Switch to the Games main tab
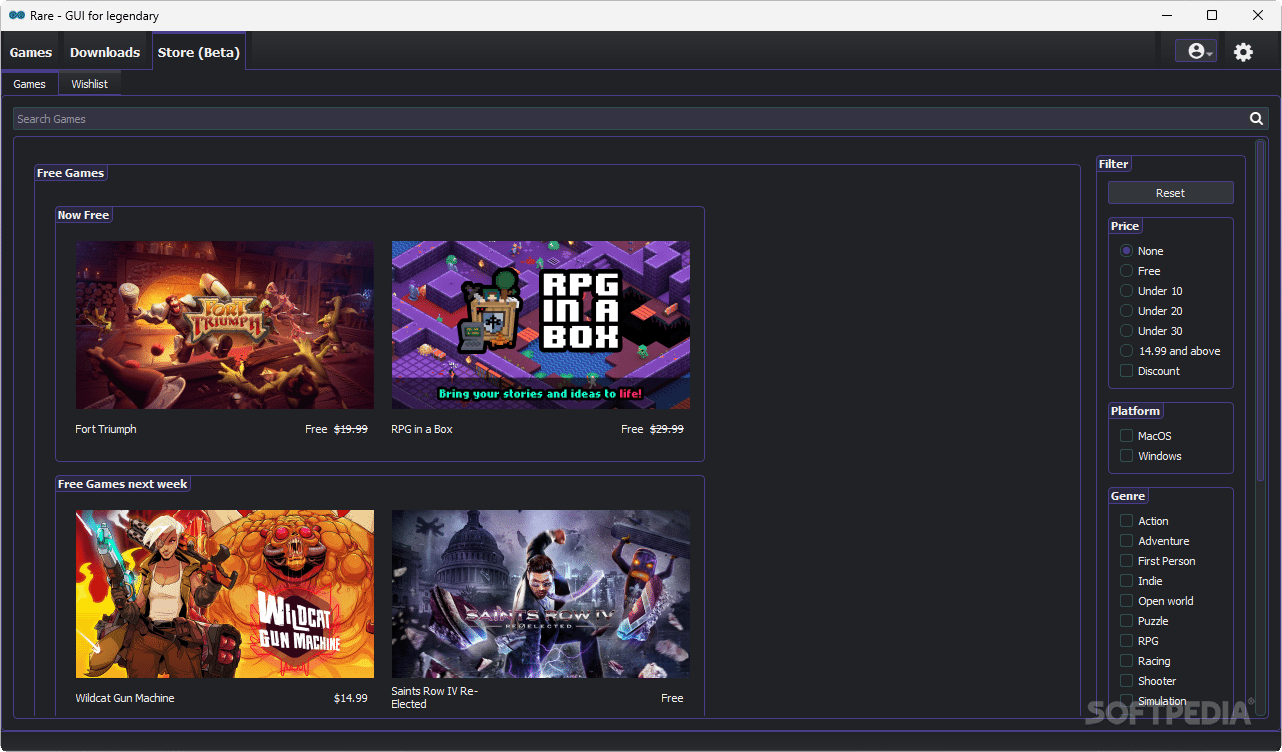The width and height of the screenshot is (1282, 752). point(31,52)
